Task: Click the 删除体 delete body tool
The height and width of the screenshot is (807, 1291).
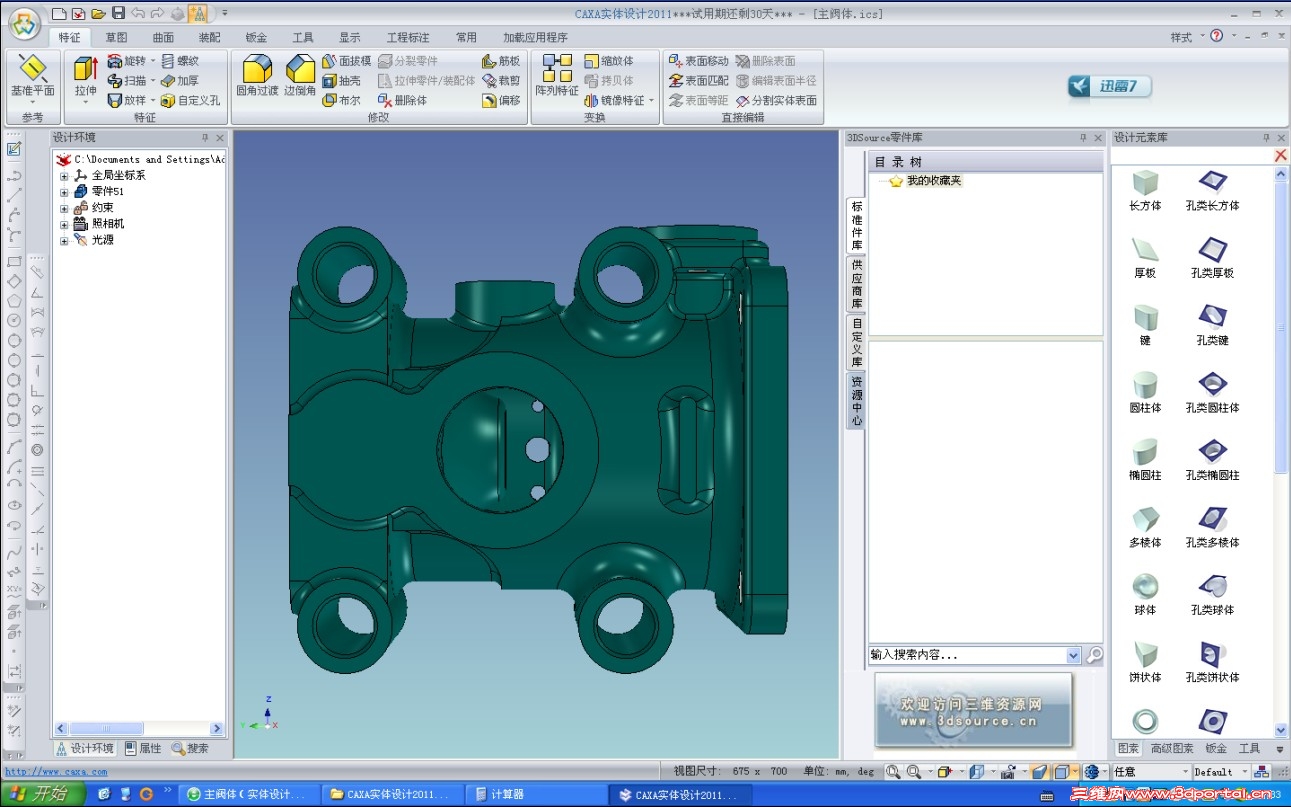Action: coord(402,101)
